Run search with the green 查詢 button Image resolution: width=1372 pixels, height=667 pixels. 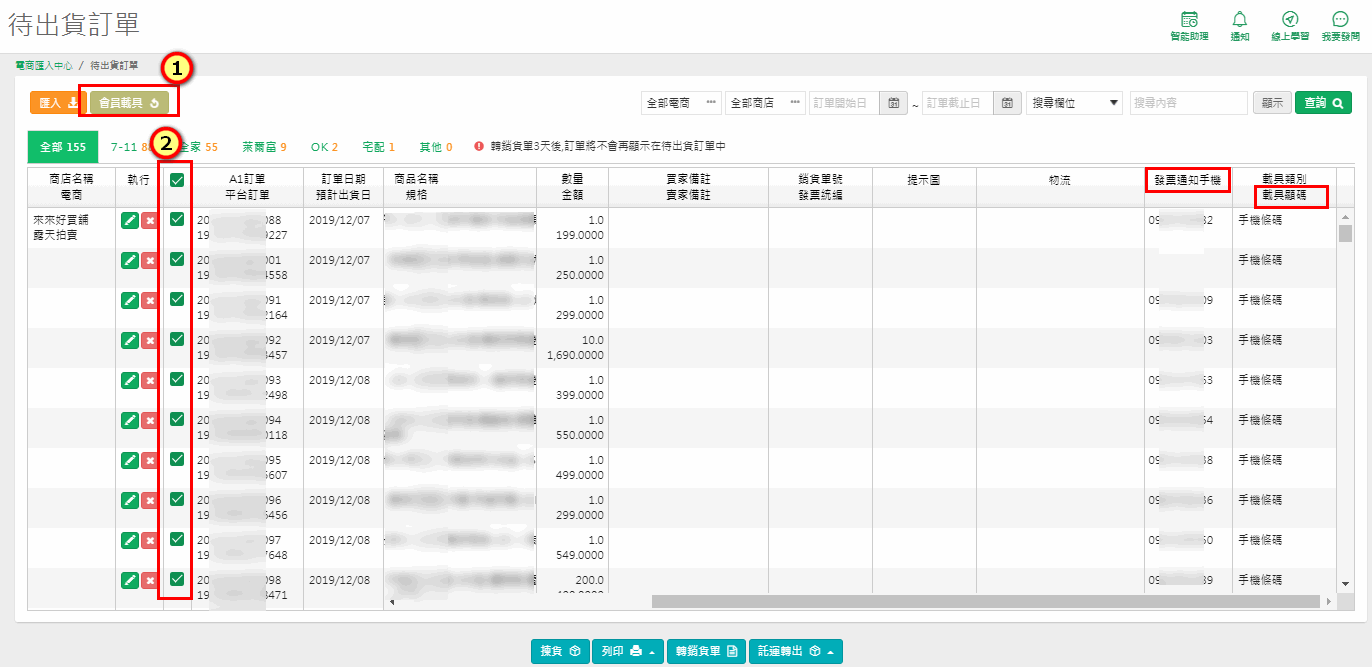point(1323,103)
